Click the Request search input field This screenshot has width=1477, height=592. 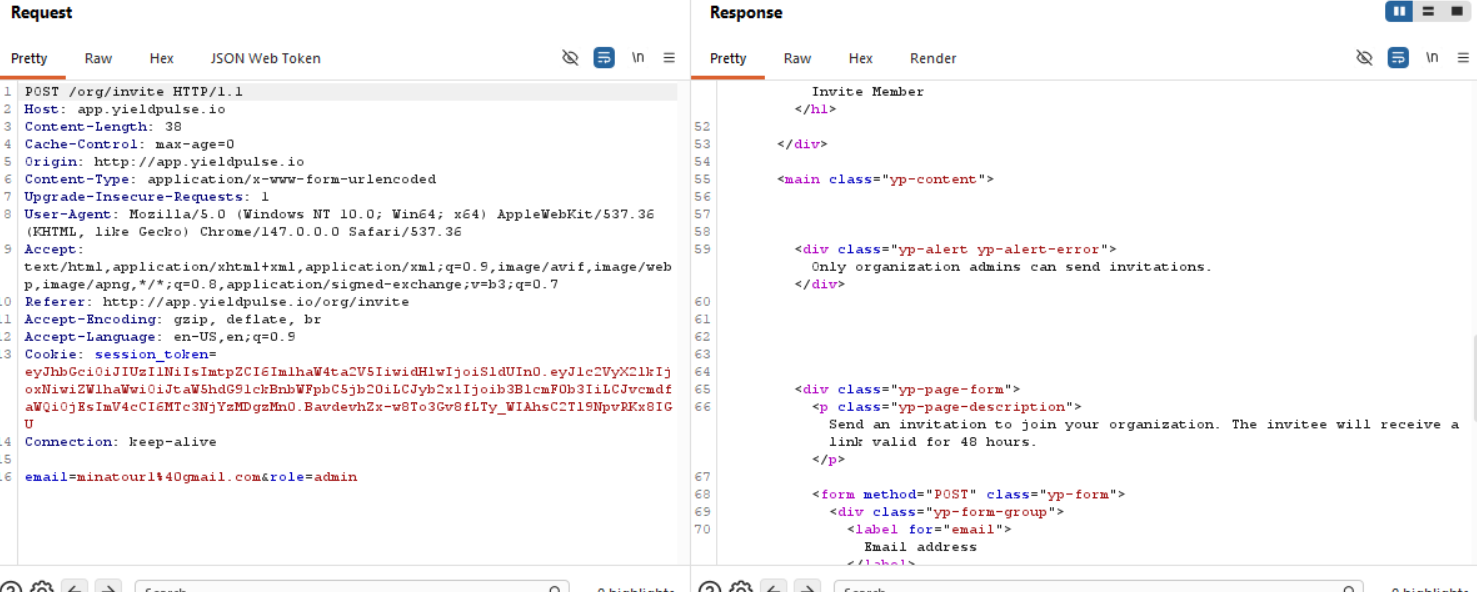(350, 587)
